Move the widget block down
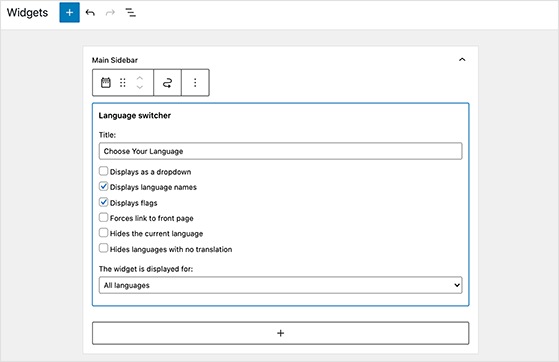Viewport: 559px width, 362px height. coord(140,87)
